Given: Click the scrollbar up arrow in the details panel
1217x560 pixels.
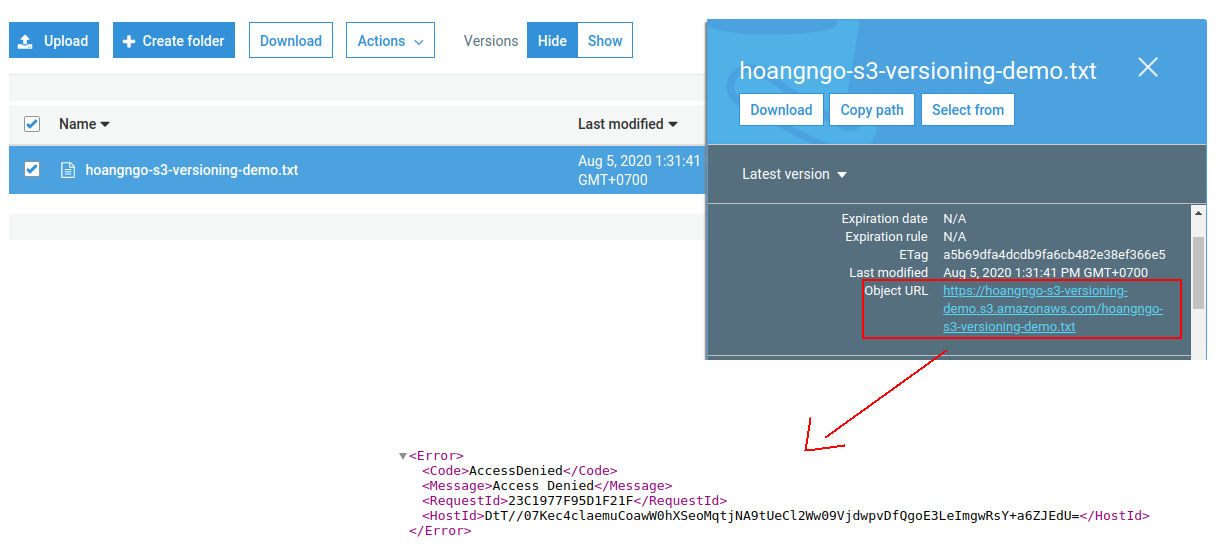Looking at the screenshot, I should click(1198, 213).
